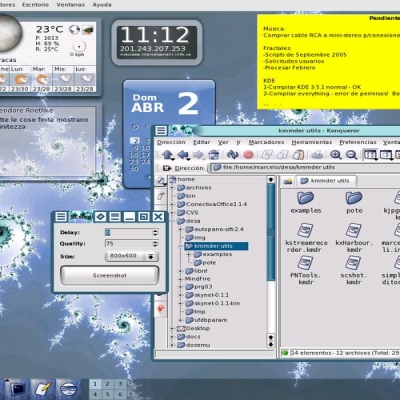Click the yellow Pendiente sticky note
The width and height of the screenshot is (400, 400).
coord(328,61)
